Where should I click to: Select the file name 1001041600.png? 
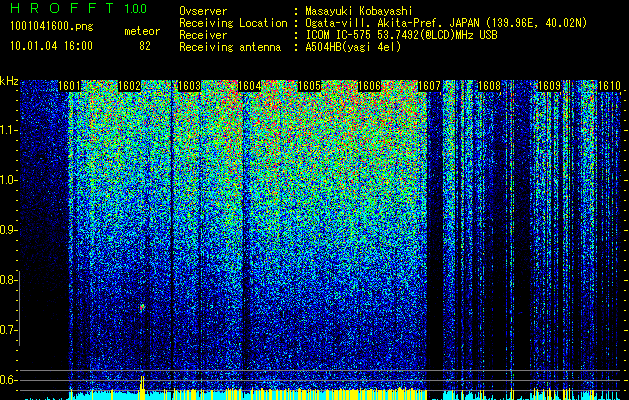click(51, 27)
